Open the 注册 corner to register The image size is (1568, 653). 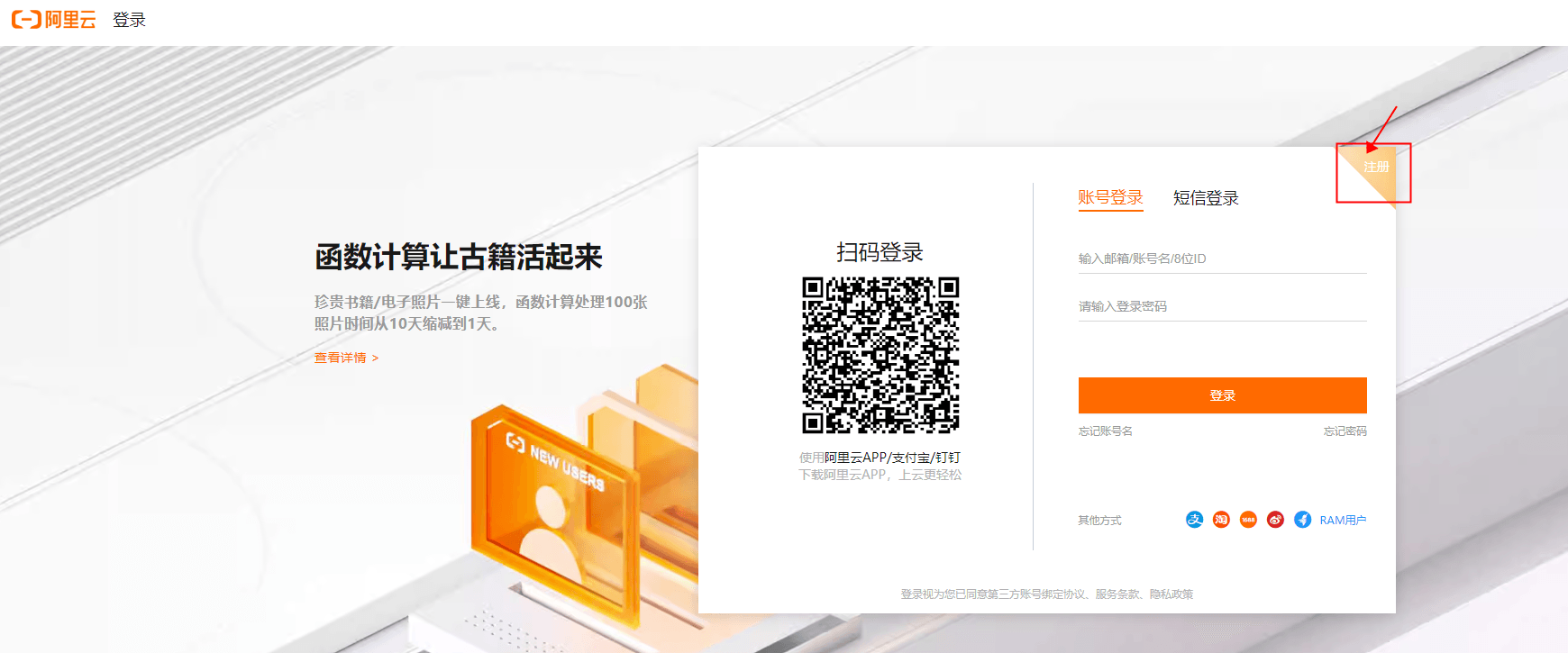point(1375,167)
